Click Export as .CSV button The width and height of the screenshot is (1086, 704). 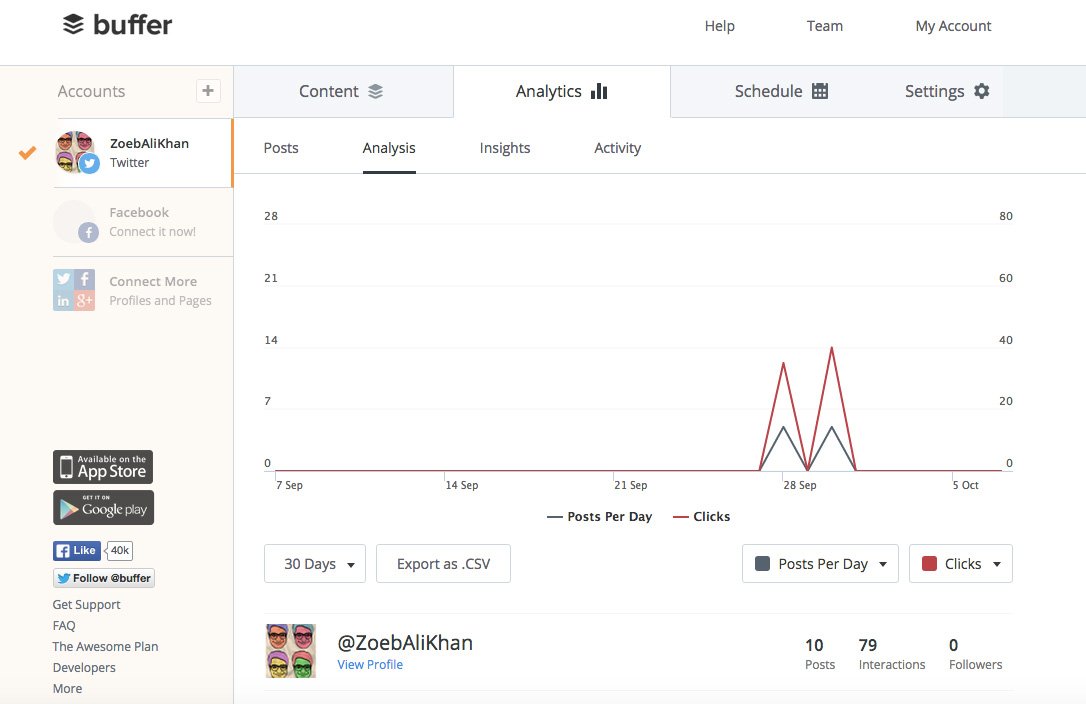tap(443, 563)
